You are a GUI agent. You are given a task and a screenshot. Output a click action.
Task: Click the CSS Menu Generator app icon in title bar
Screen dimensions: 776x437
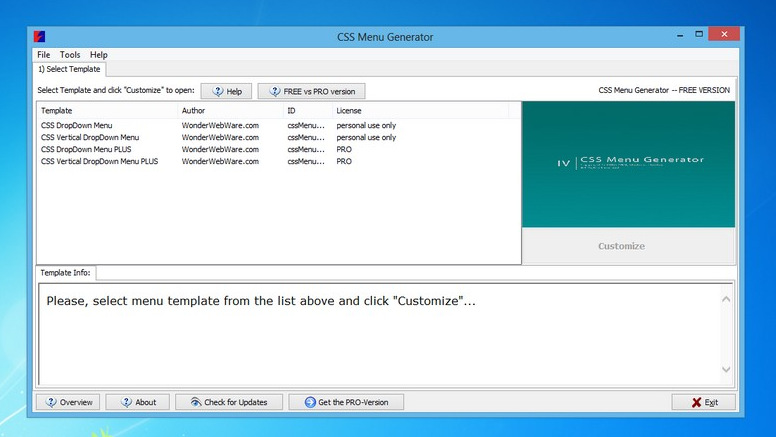40,36
